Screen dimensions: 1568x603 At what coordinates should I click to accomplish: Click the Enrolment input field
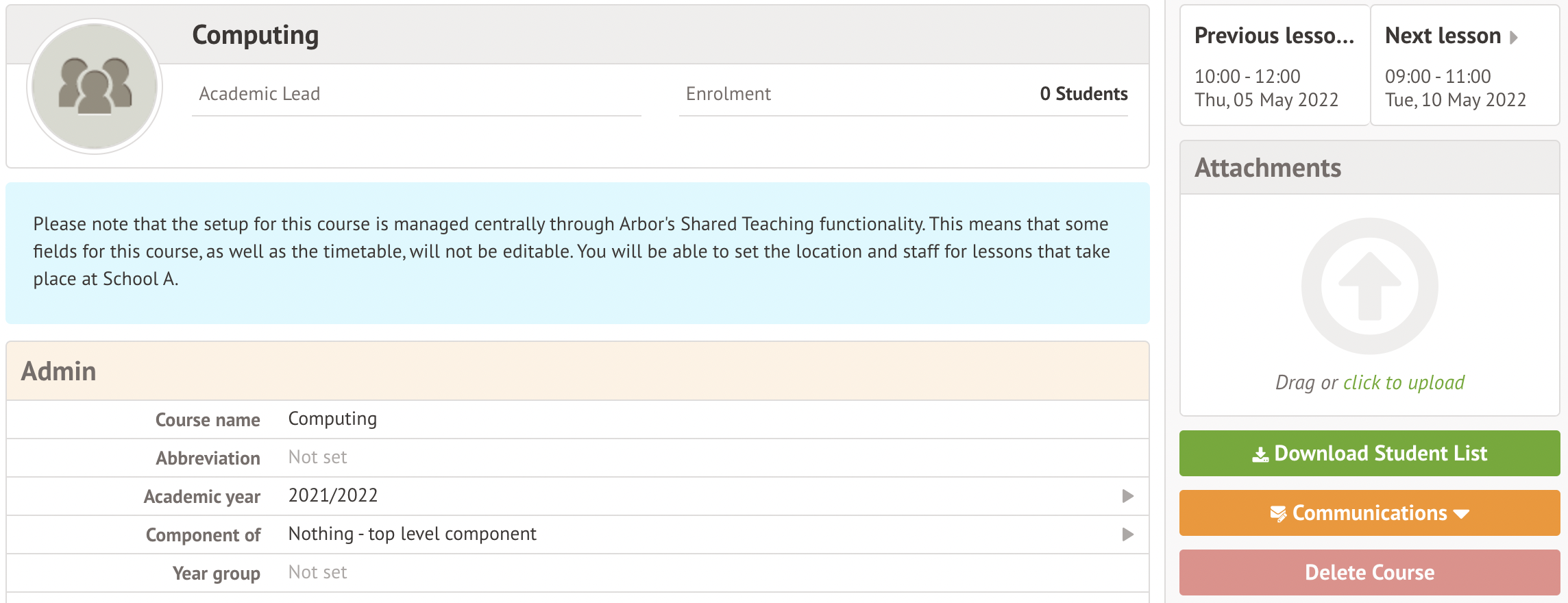pyautogui.click(x=822, y=94)
